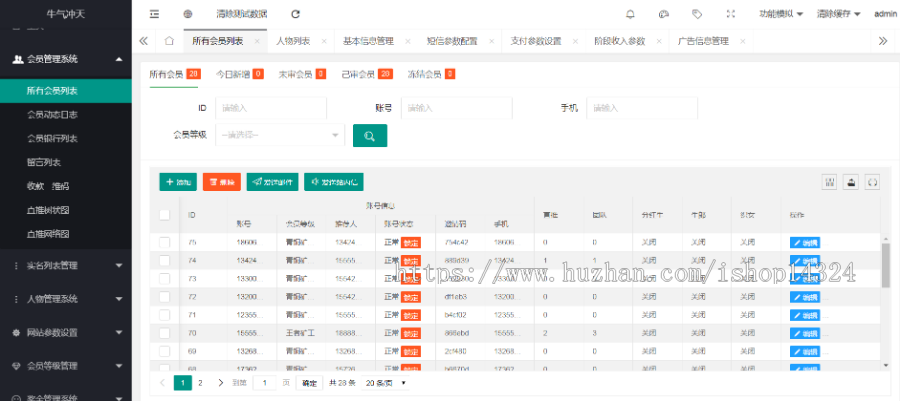Switch to the 冻结会员 filter tab

431,74
